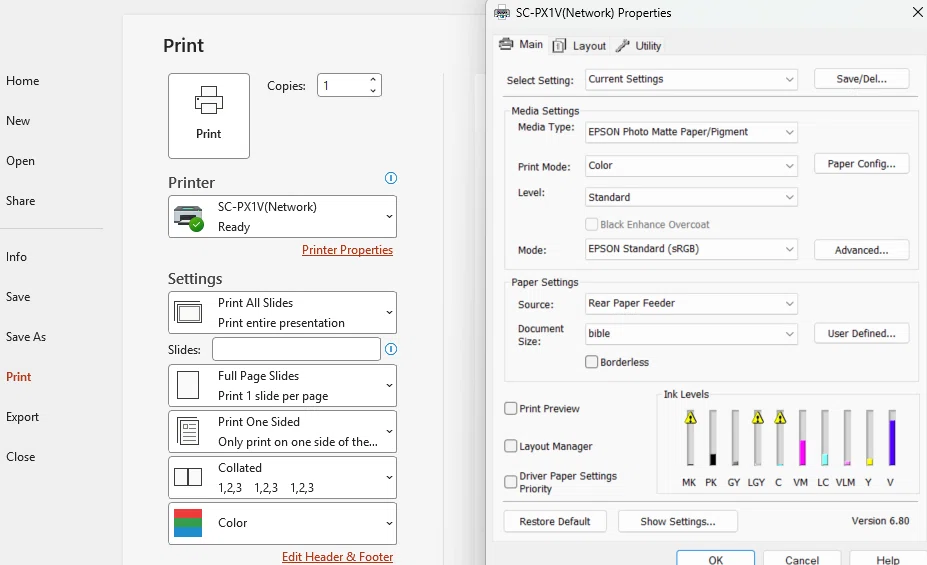Open the printer selection dropdown
This screenshot has width=927, height=565.
tap(283, 216)
